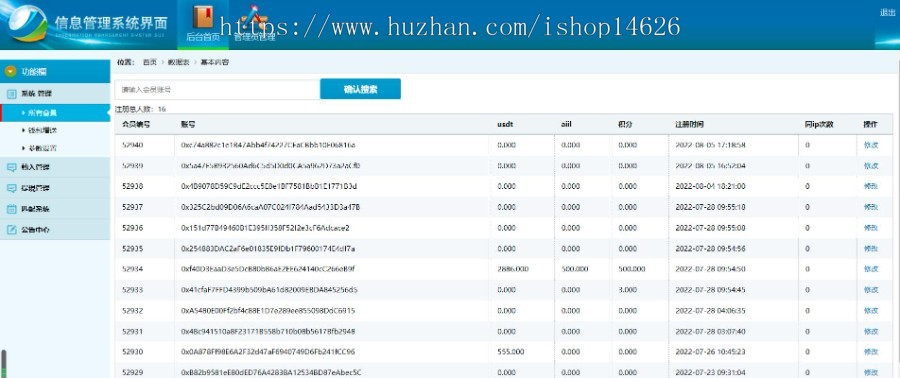Click 基本内容 in the breadcrumb
Screen dimensions: 900x378
[215, 62]
